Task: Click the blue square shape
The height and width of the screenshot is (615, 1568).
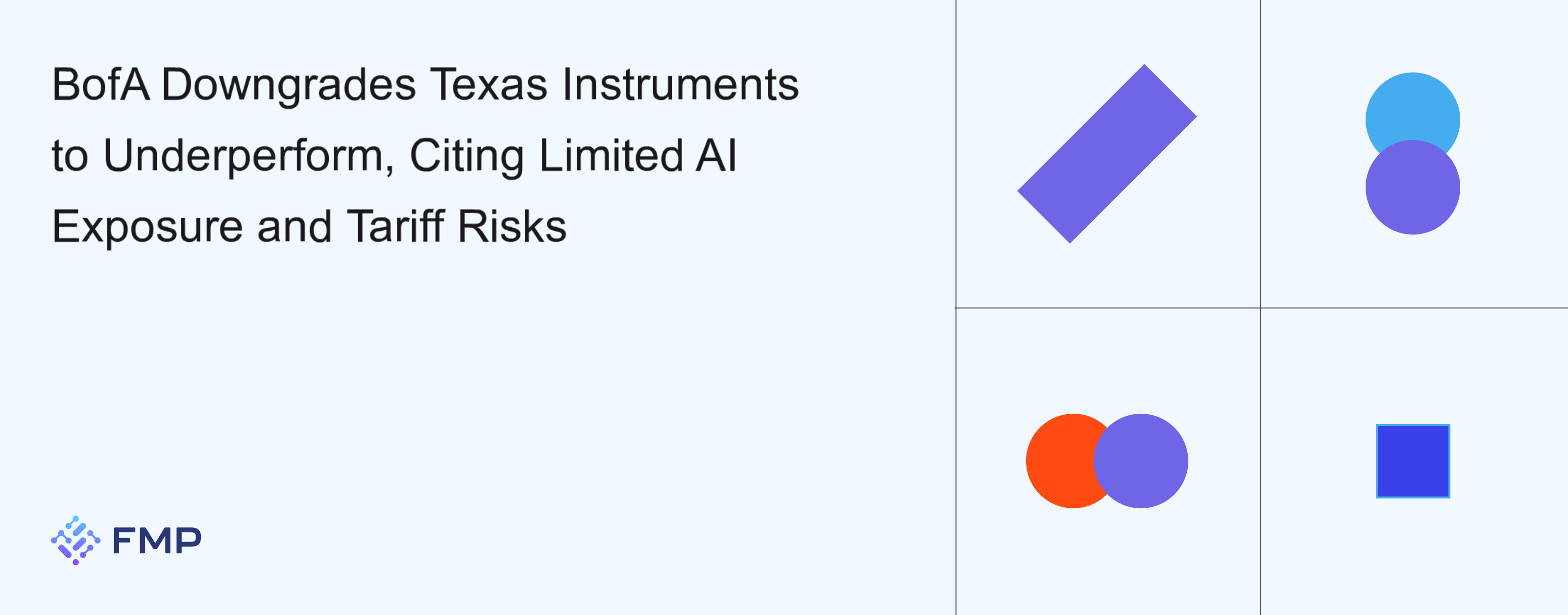Action: 1413,460
